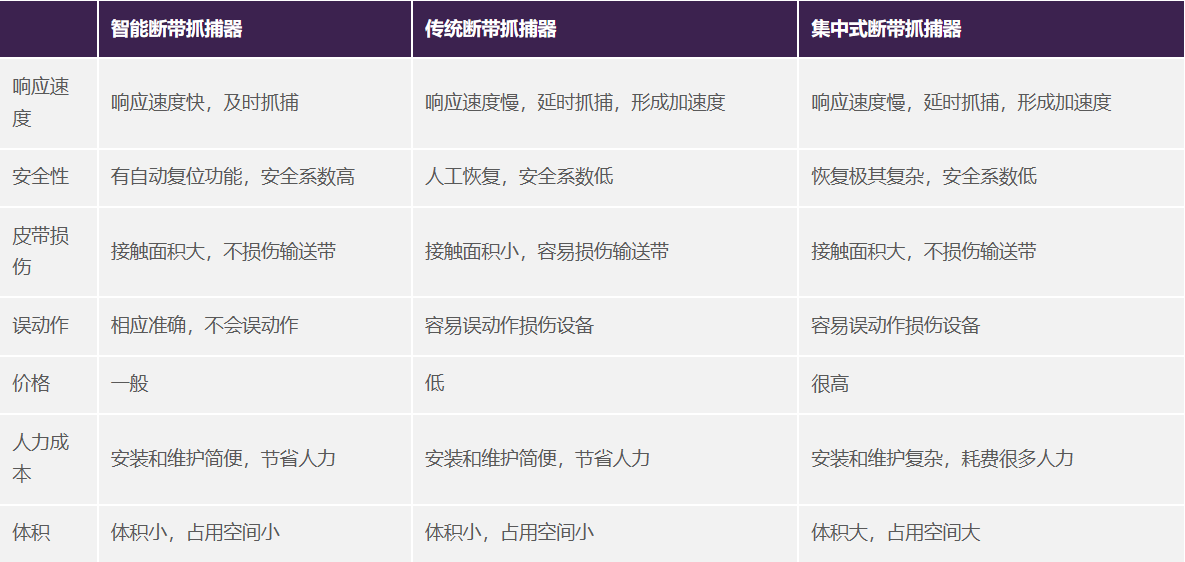Click cell 响应速度快，及时抓捕
This screenshot has height=562, width=1185.
pos(255,103)
